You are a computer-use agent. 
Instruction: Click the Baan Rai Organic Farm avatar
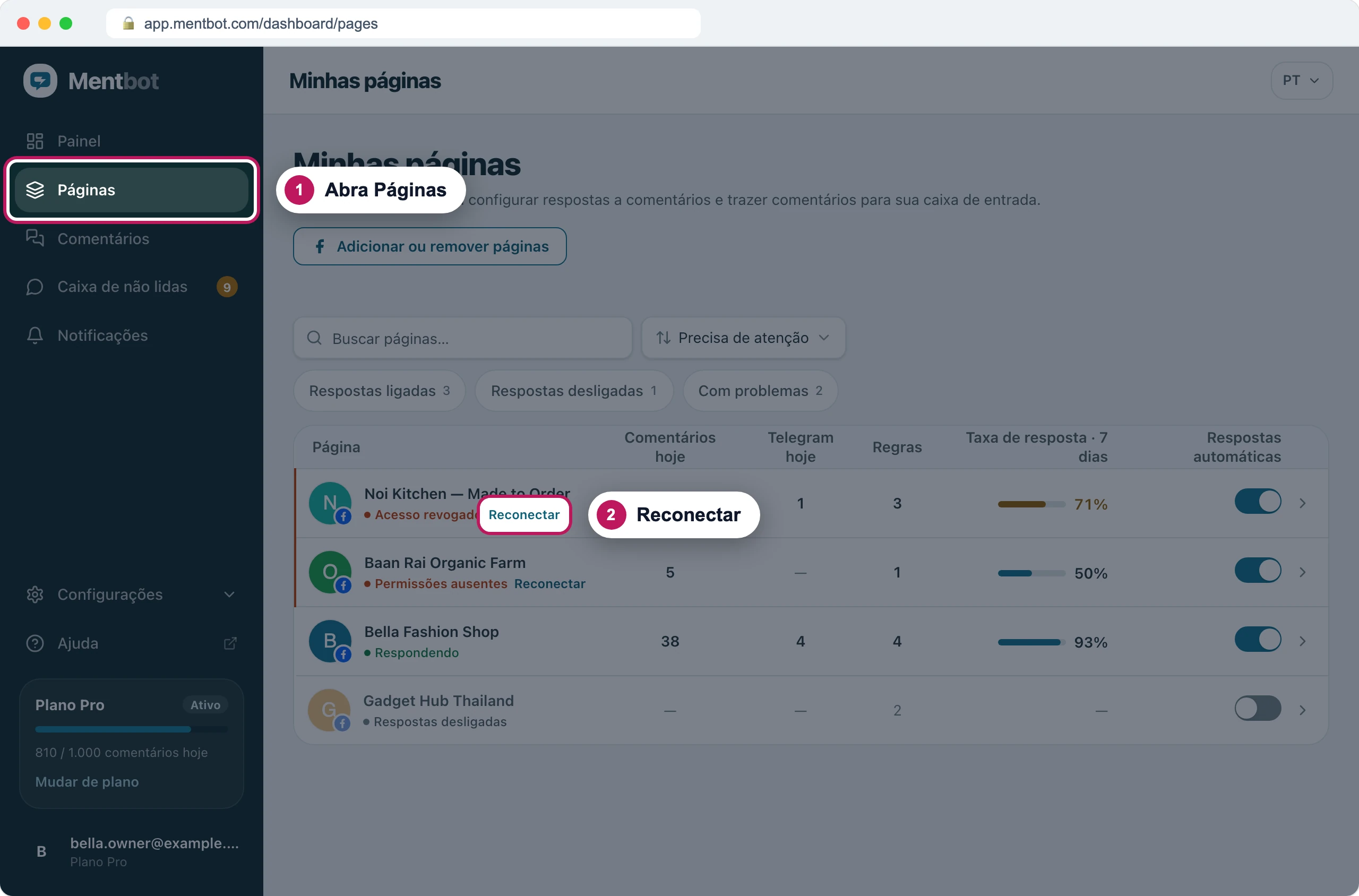click(x=330, y=572)
